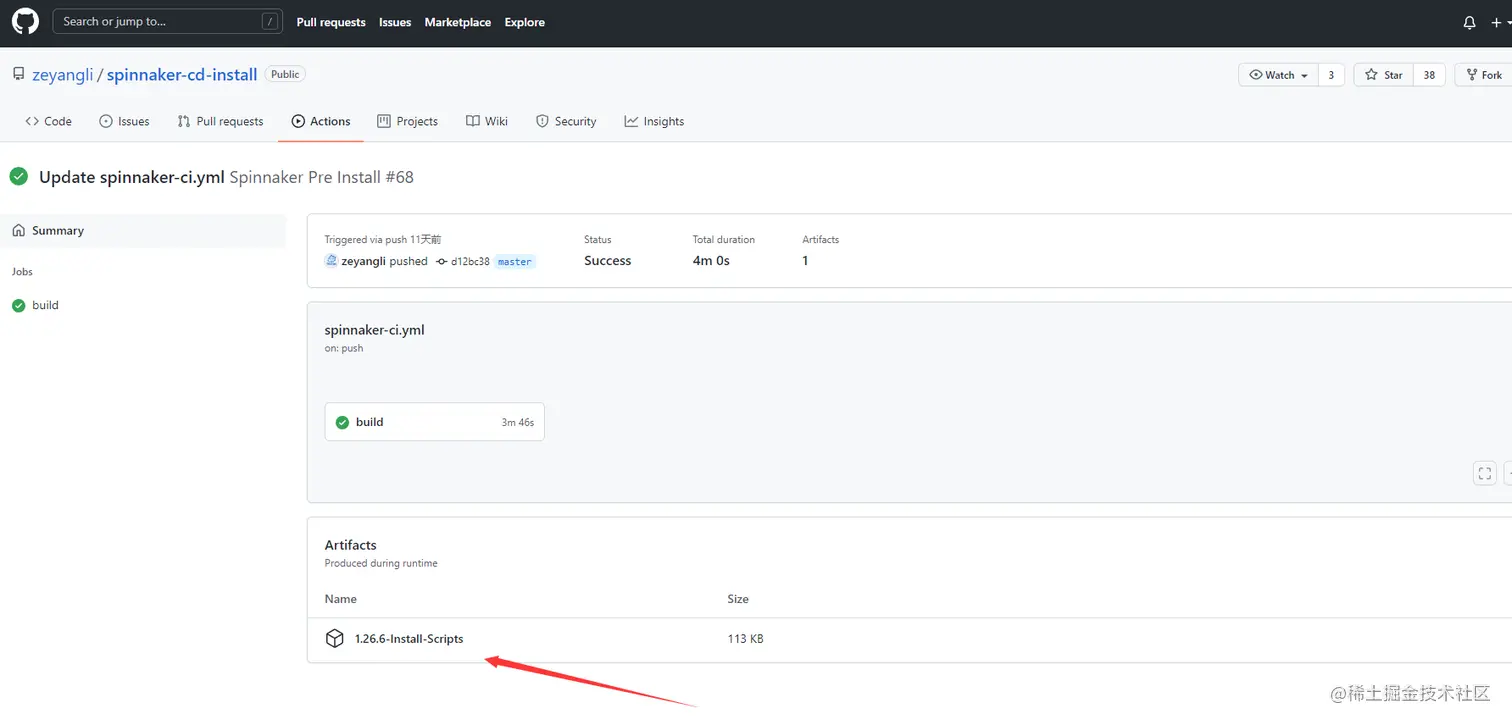Click the commit icon beside d12bc38
The height and width of the screenshot is (725, 1512).
(x=442, y=261)
